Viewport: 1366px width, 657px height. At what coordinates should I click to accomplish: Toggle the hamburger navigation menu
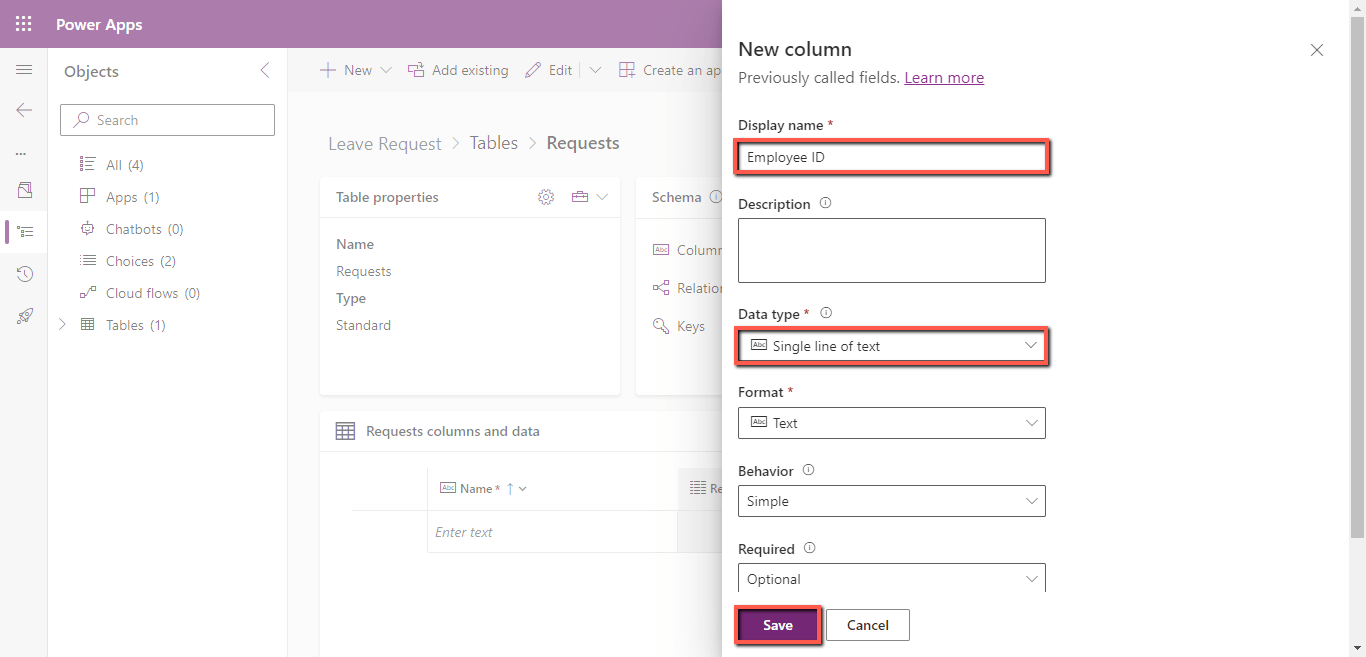click(24, 70)
